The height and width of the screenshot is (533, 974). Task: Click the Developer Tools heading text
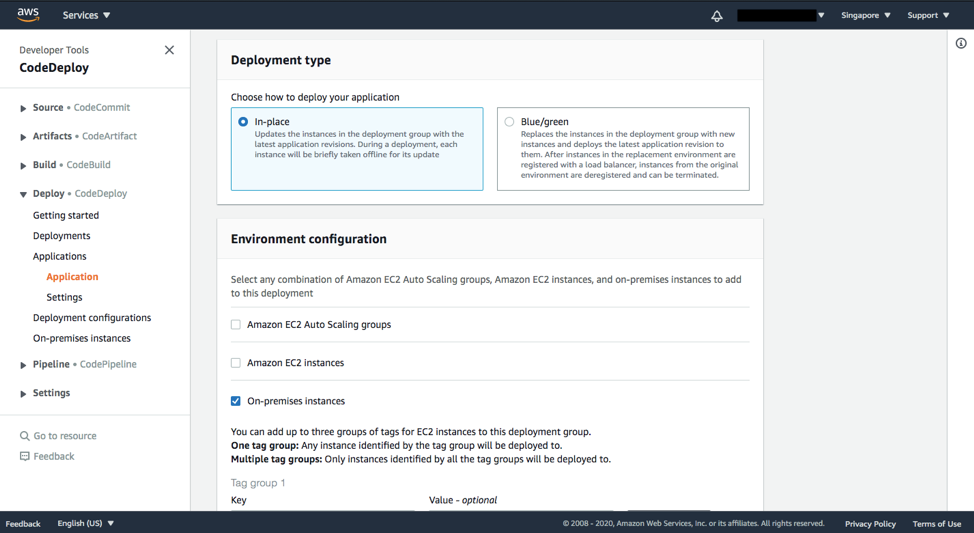pos(54,50)
